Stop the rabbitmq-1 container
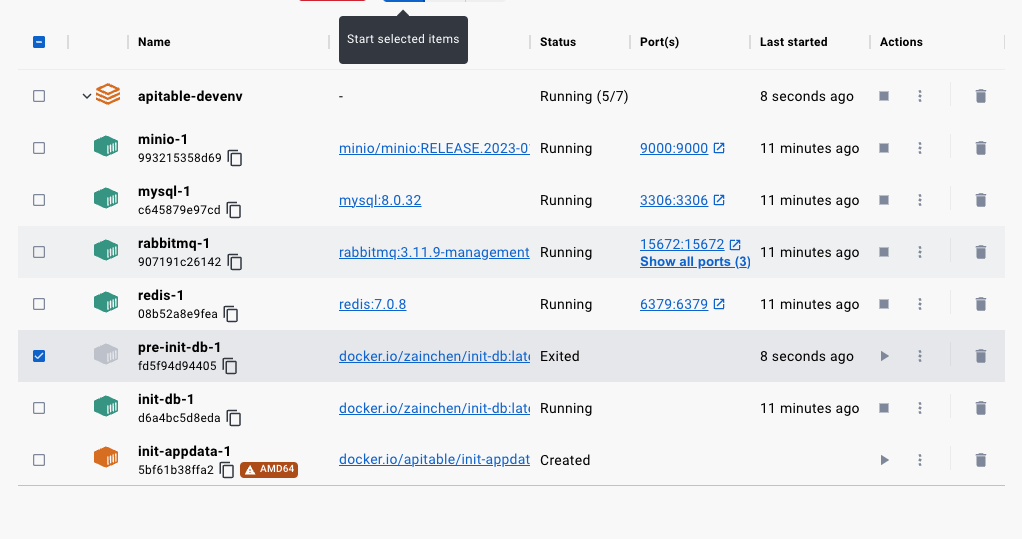1022x539 pixels. coord(884,252)
